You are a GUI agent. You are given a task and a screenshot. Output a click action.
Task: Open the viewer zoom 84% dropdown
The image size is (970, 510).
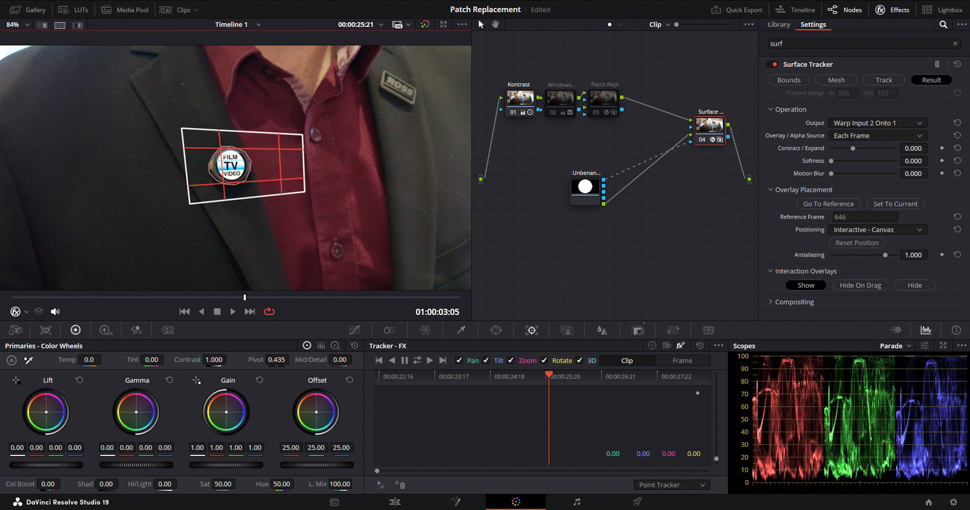click(17, 25)
